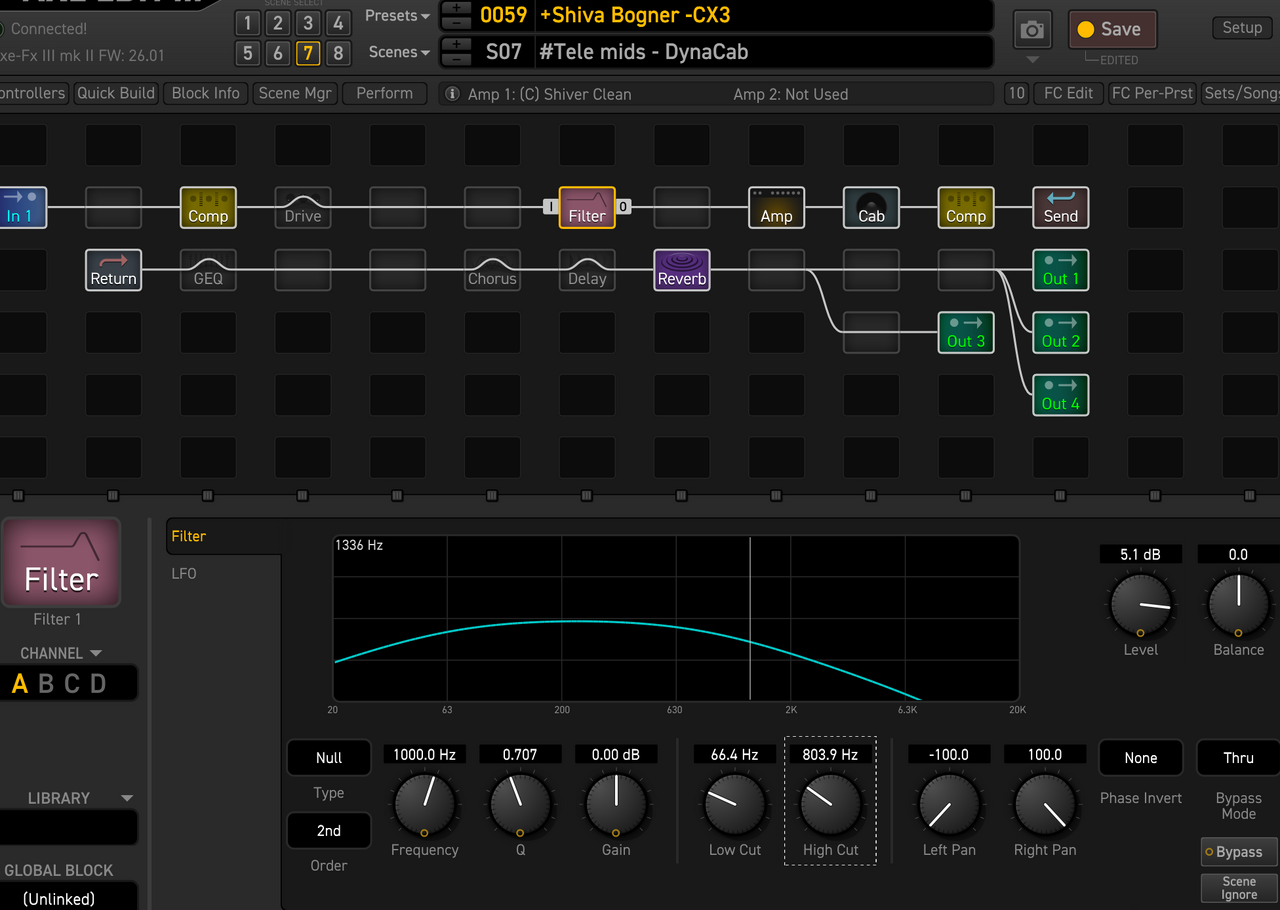Click the Low Cut value field 66.4 Hz
This screenshot has height=910, width=1280.
735,755
